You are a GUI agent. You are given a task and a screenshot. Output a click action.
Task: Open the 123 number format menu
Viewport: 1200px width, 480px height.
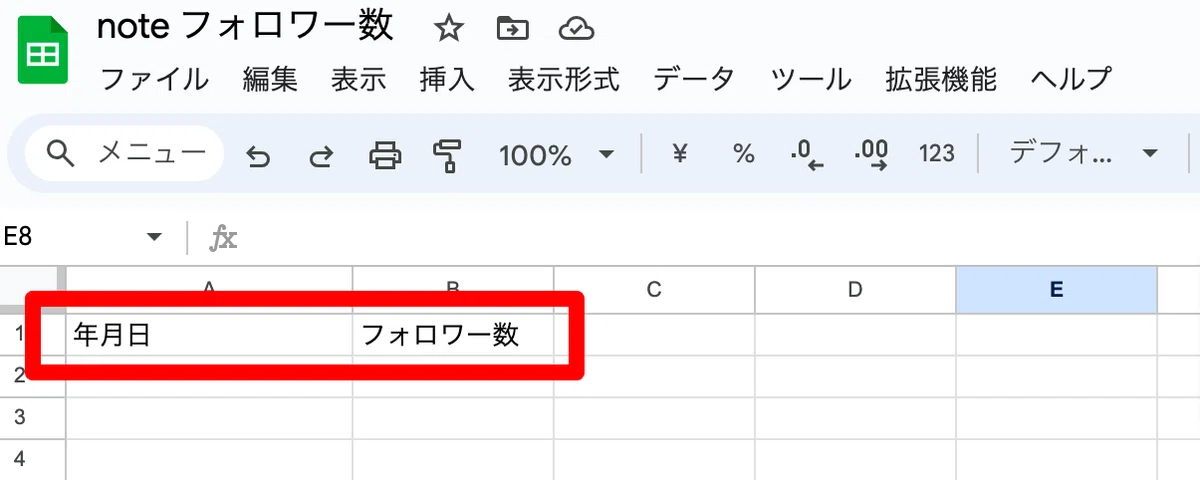pos(937,154)
